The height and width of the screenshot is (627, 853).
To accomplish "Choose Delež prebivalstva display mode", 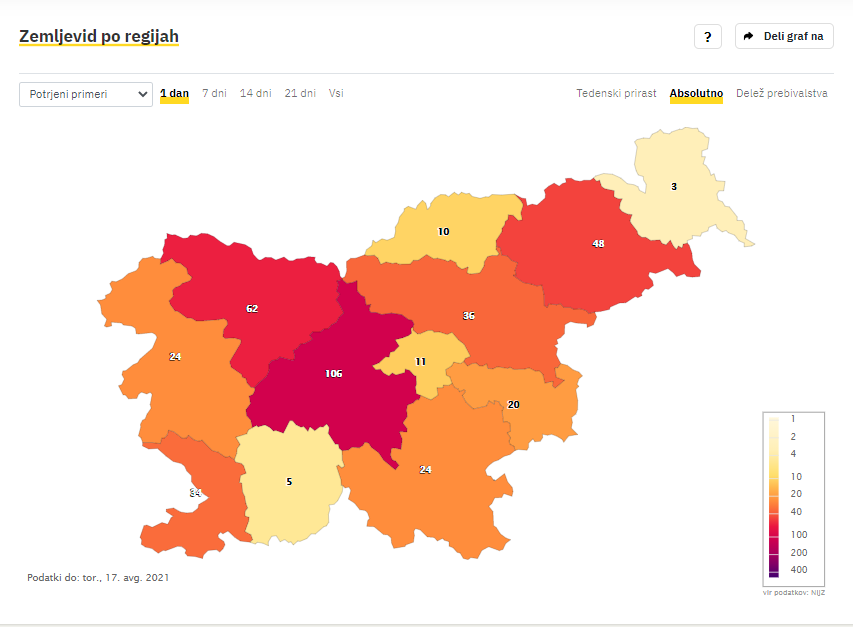I will tap(781, 94).
